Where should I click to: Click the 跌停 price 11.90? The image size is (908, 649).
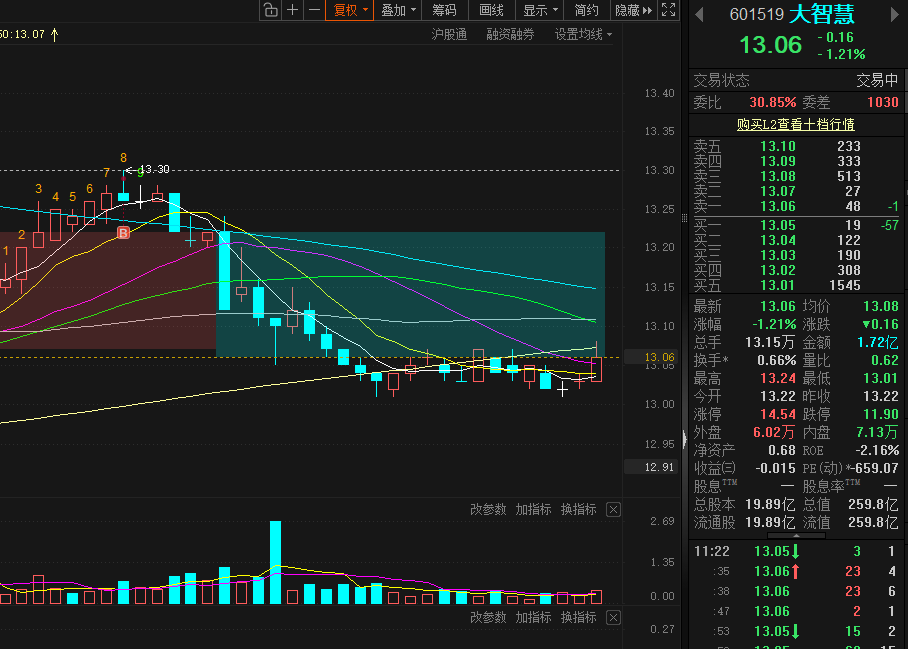click(880, 415)
